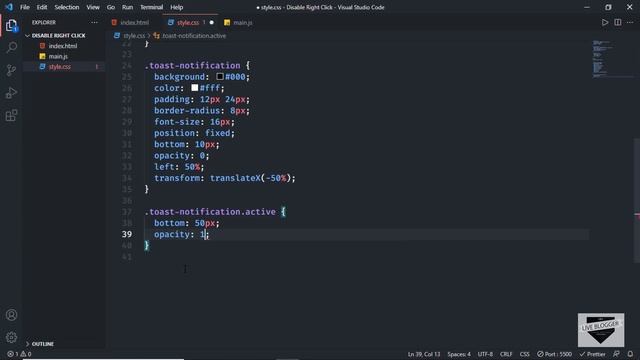This screenshot has height=360, width=640.
Task: Click the 'transform: translateX(-50%);' line
Action: pos(225,178)
